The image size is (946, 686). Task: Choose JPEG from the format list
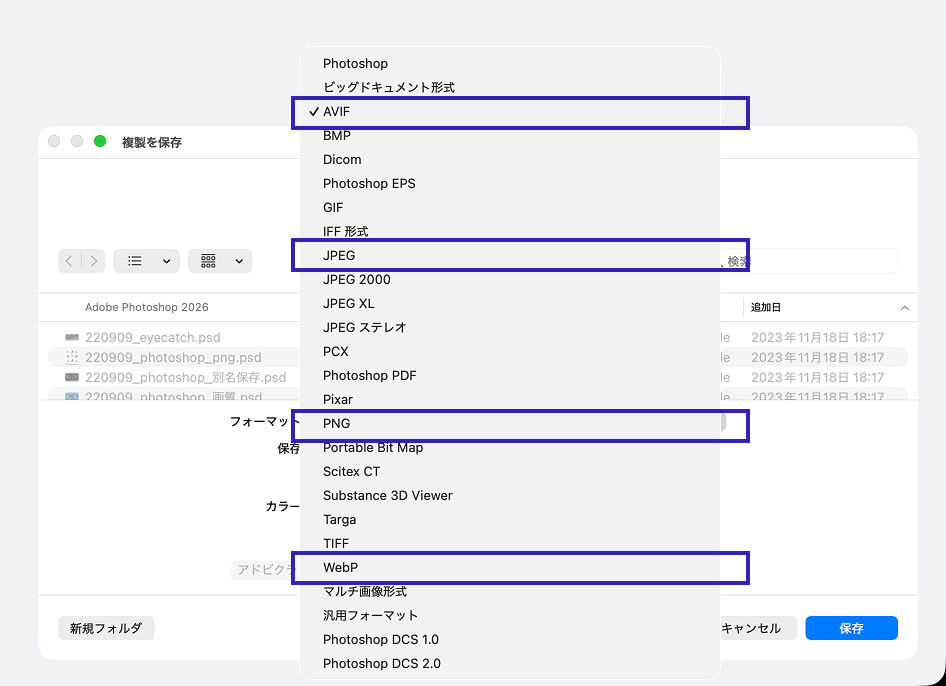339,256
